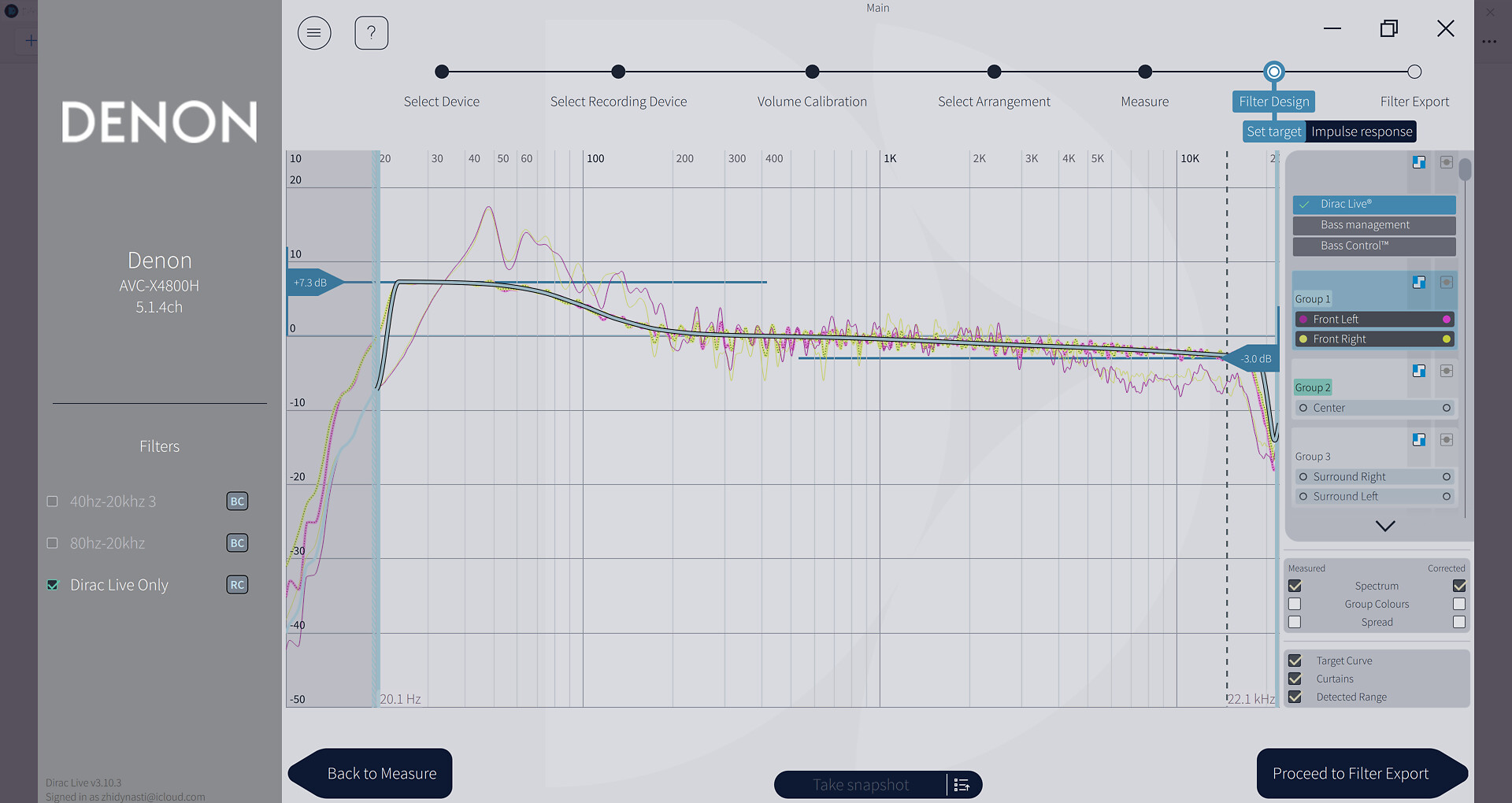This screenshot has width=1512, height=803.
Task: Select Bass management mode
Action: click(x=1374, y=226)
